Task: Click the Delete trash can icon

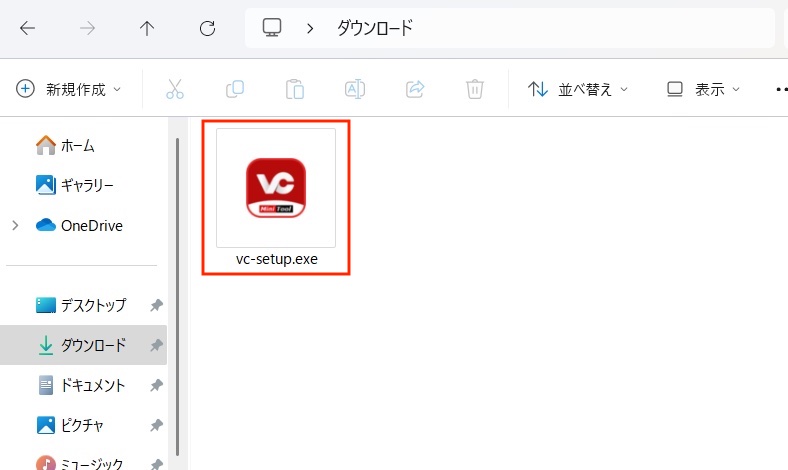Action: point(475,89)
